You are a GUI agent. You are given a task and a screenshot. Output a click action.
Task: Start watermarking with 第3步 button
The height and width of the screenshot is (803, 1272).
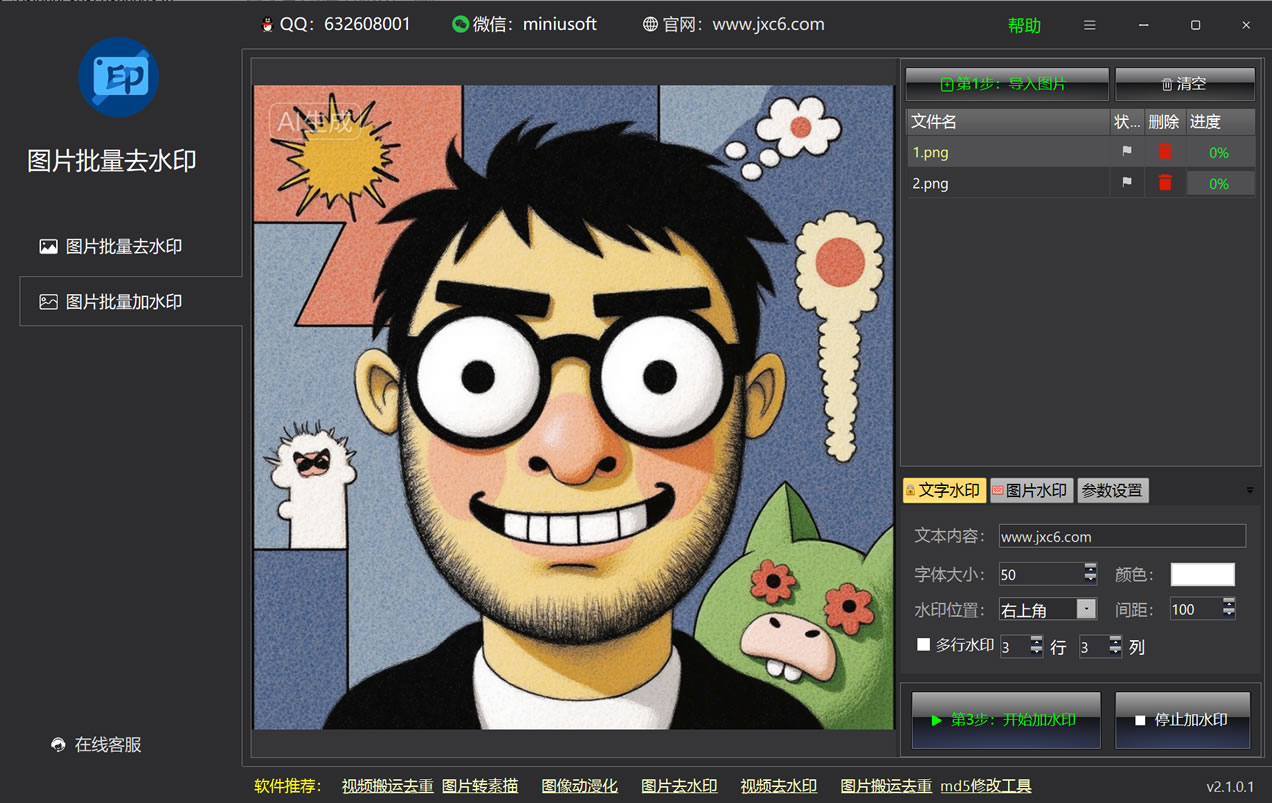point(1005,720)
